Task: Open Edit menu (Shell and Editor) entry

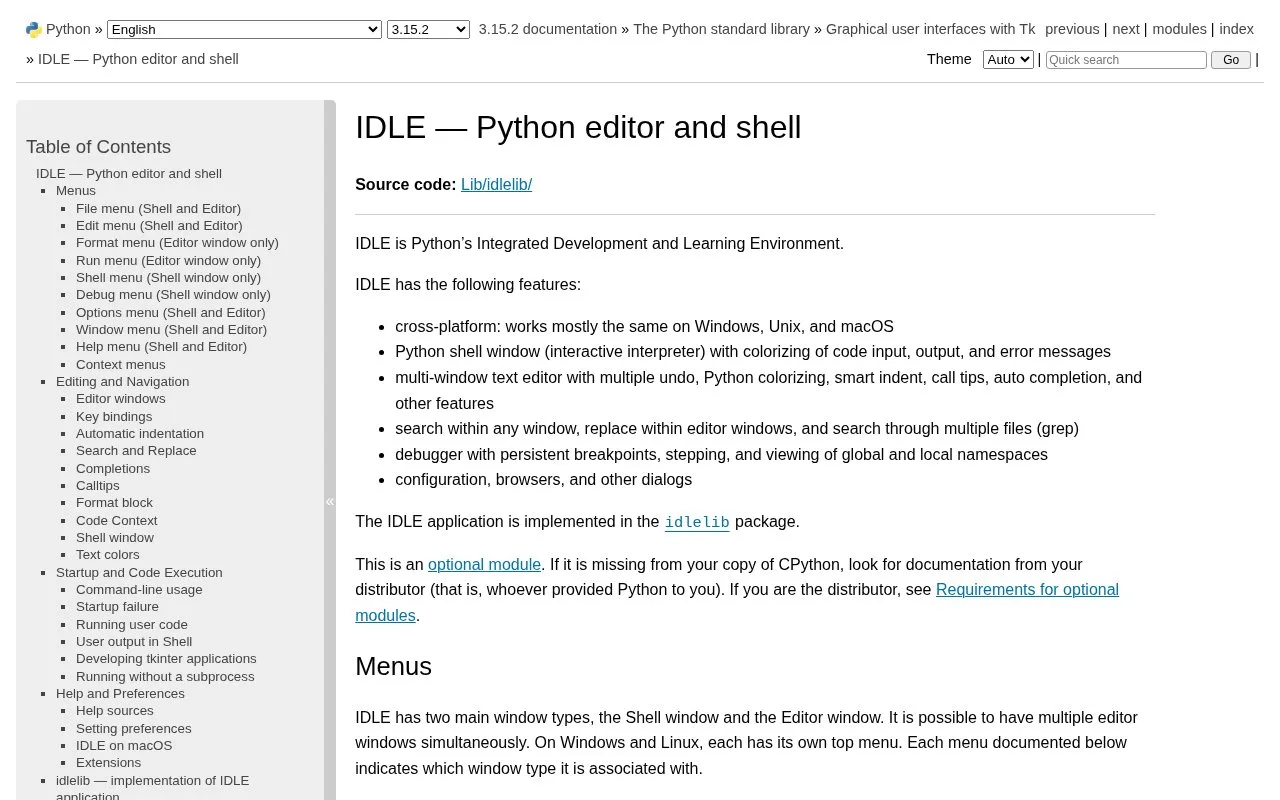Action: click(x=159, y=225)
